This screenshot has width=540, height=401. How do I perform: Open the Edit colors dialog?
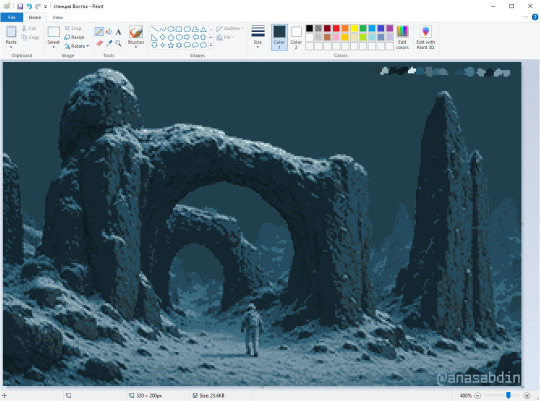(402, 38)
